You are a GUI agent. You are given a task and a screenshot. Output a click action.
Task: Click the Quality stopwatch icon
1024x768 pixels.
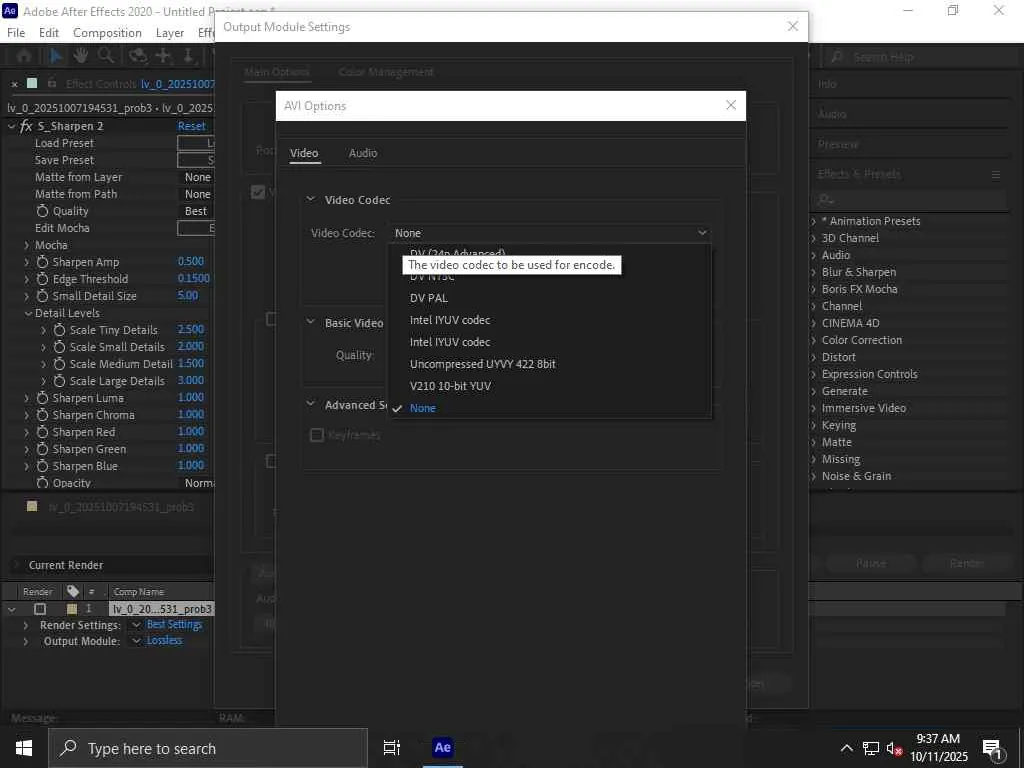pyautogui.click(x=42, y=211)
